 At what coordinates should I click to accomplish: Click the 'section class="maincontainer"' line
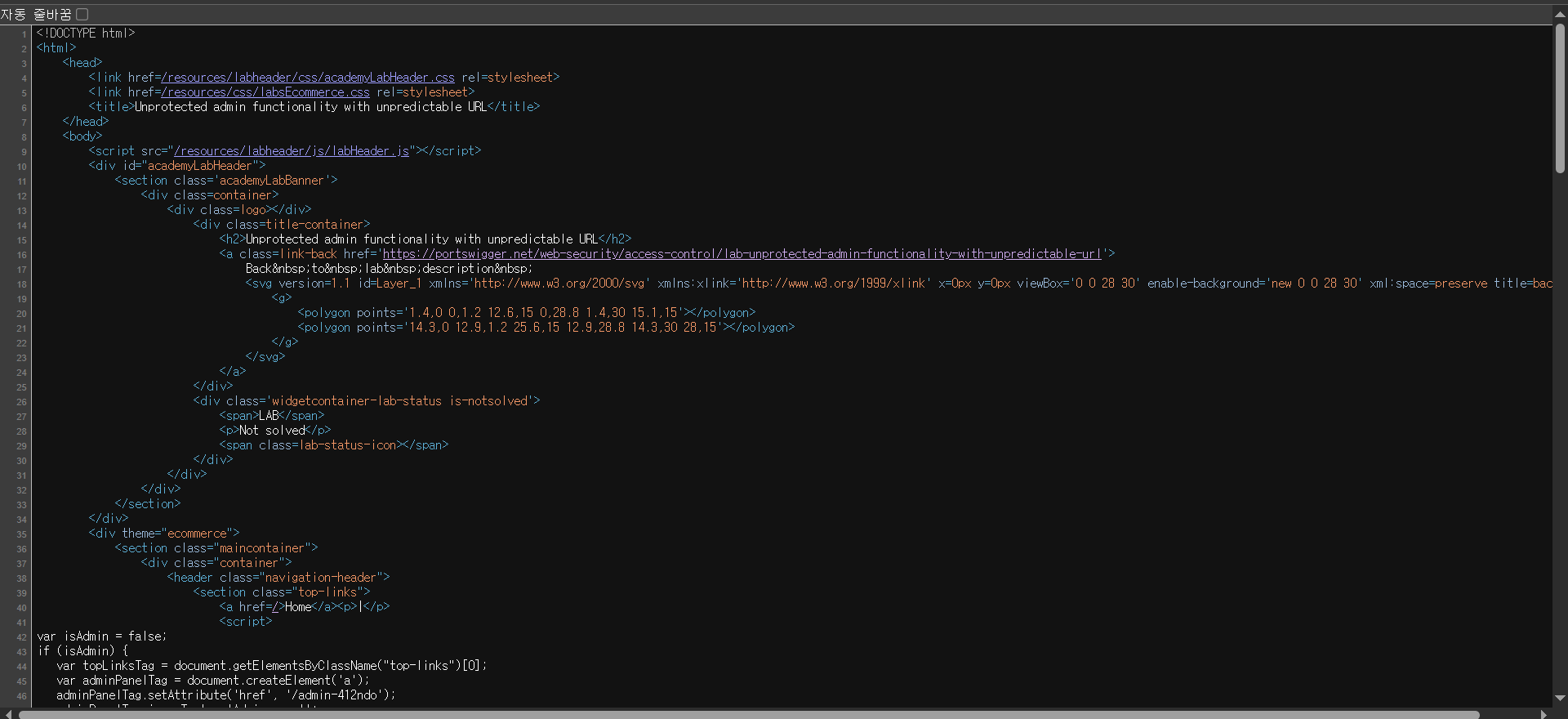click(x=216, y=548)
